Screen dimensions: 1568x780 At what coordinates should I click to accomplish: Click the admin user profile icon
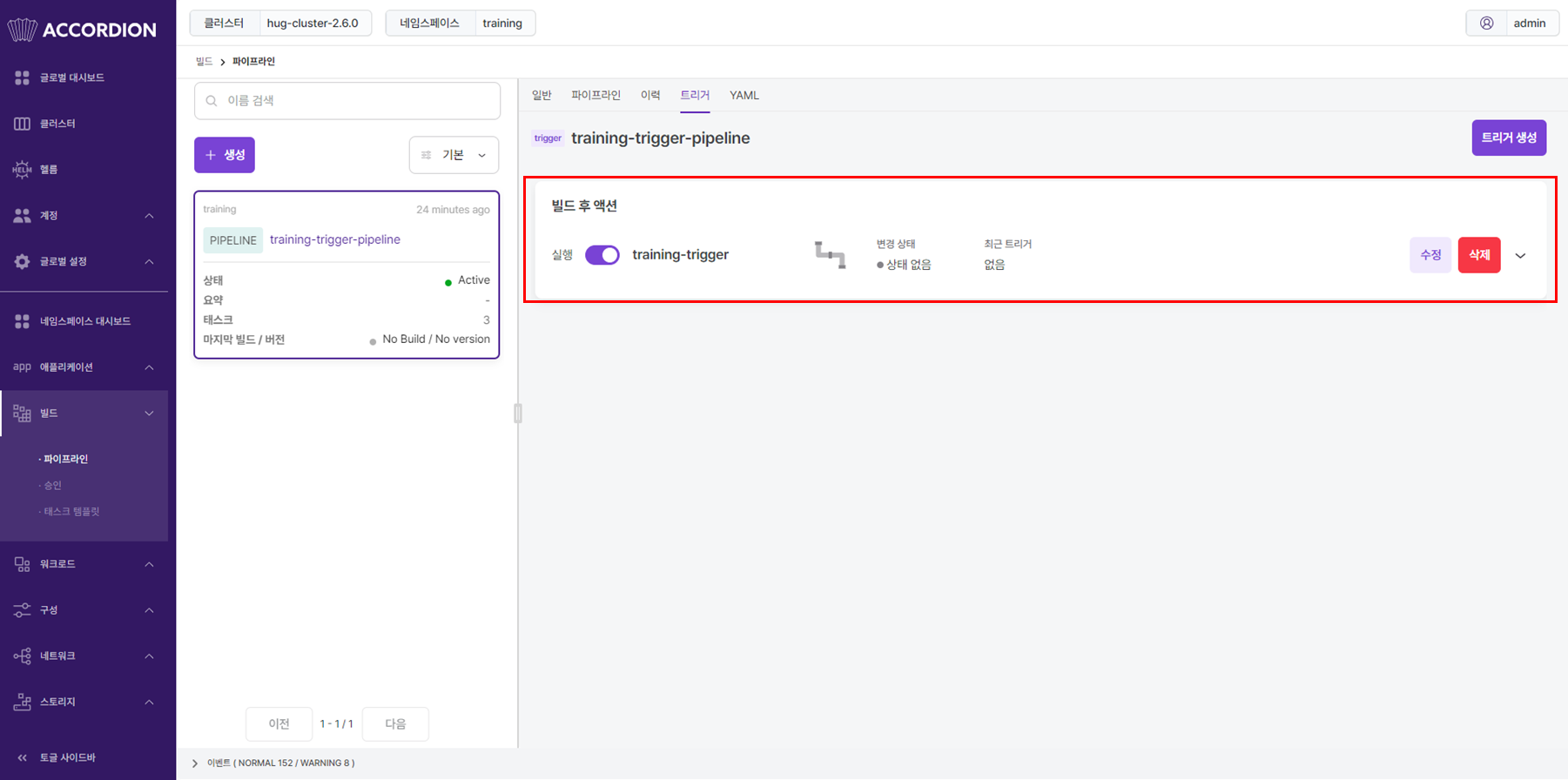(x=1487, y=24)
